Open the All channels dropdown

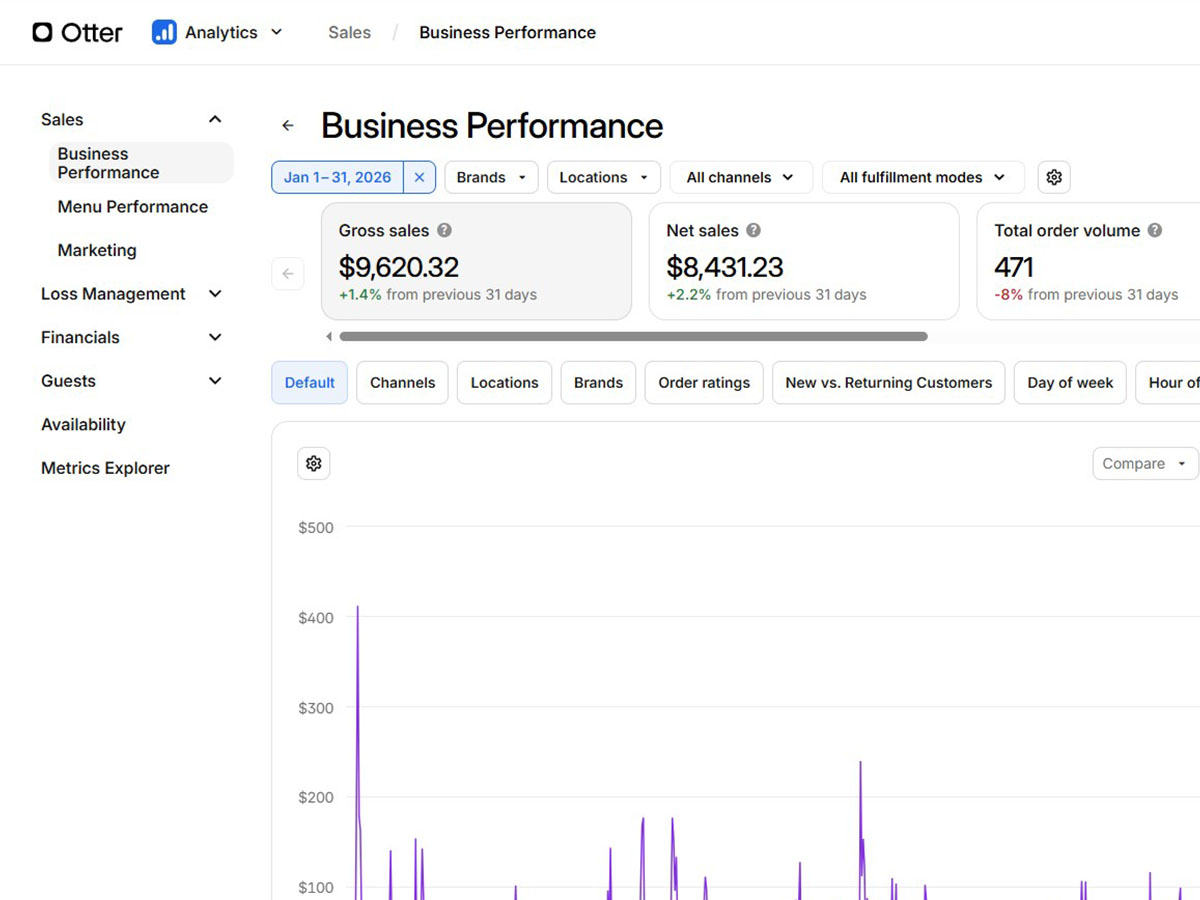click(x=740, y=177)
